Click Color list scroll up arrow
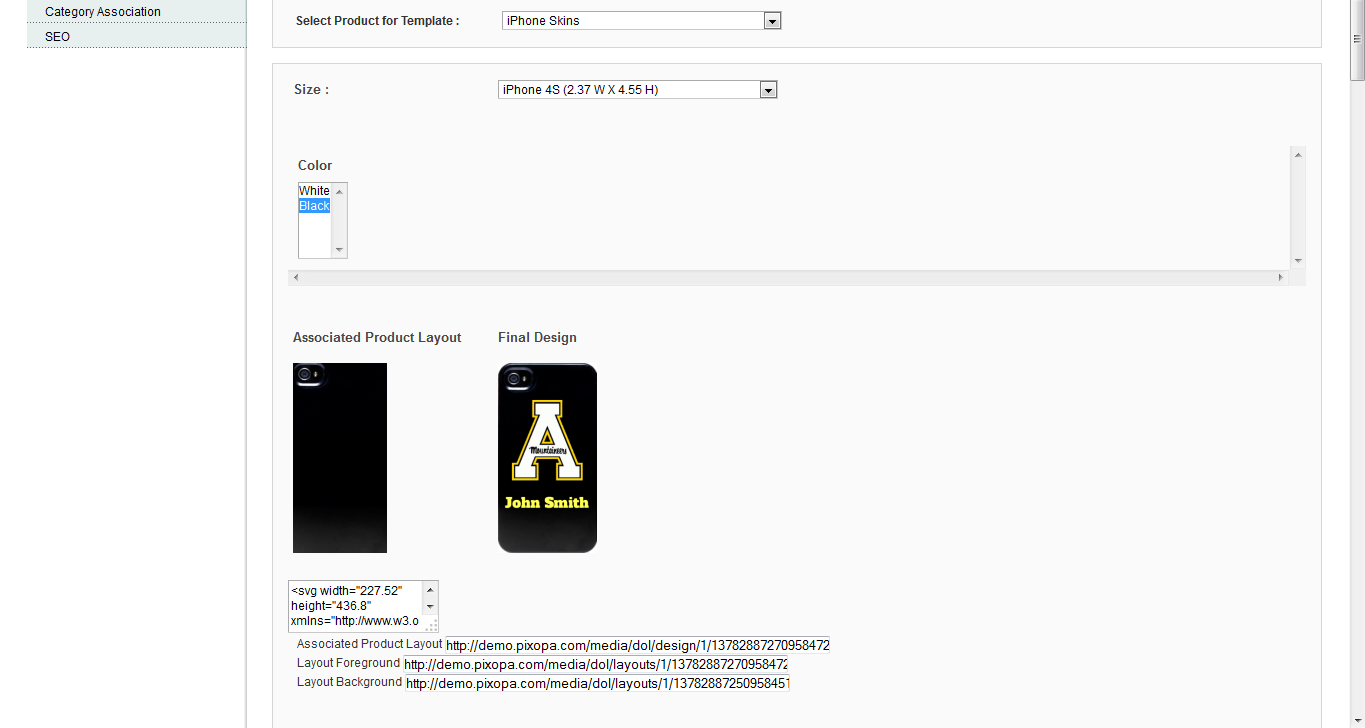 point(339,191)
